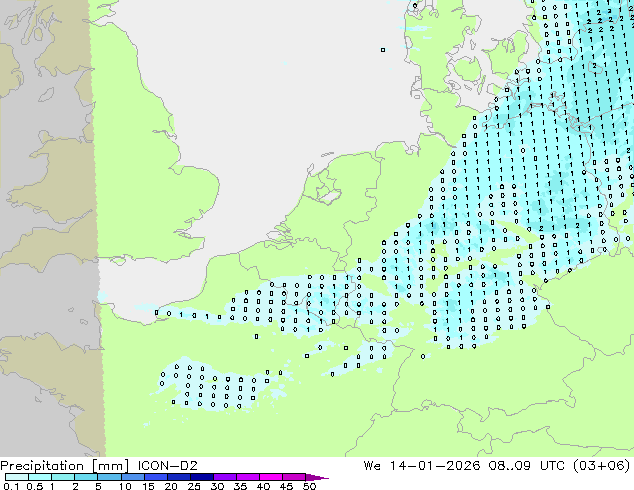Click the 'ICON-D2' model label
The height and width of the screenshot is (490, 634).
click(167, 465)
